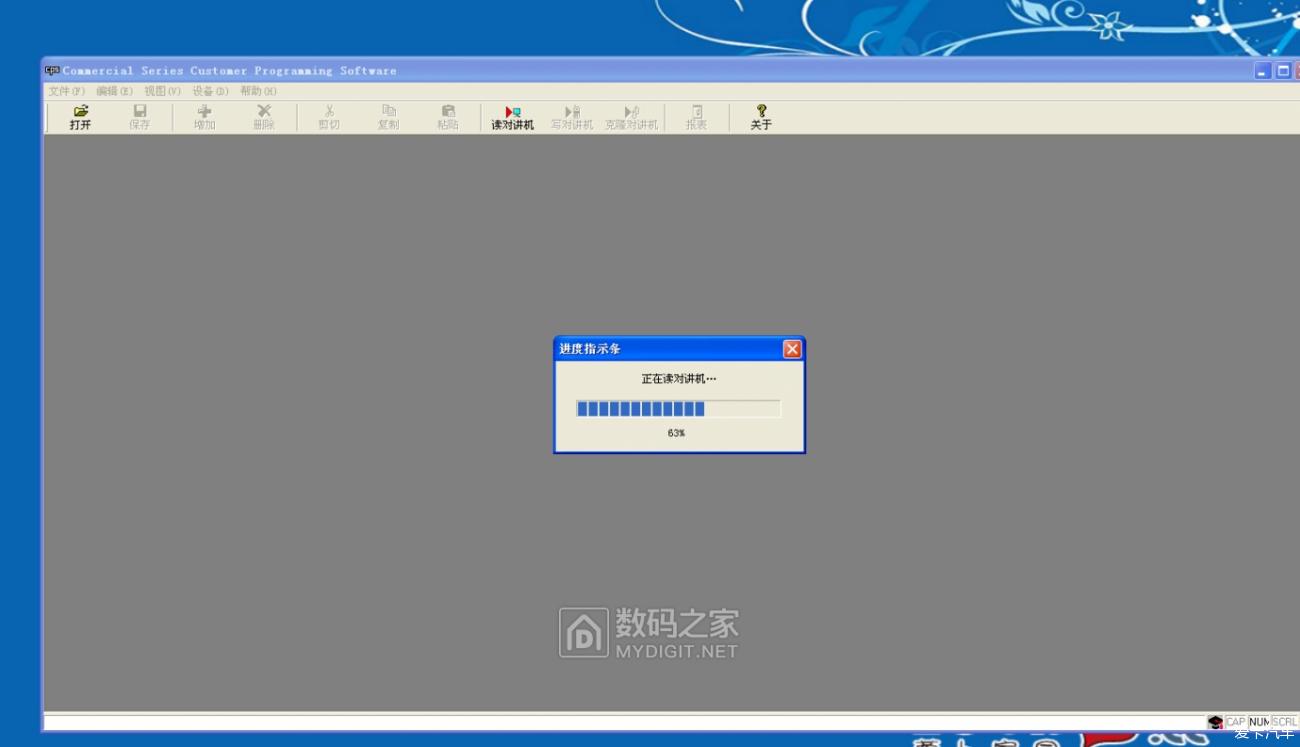Screen dimensions: 1300x747
Task: Click the 写对讲机 (Write Radio) icon
Action: (x=571, y=116)
